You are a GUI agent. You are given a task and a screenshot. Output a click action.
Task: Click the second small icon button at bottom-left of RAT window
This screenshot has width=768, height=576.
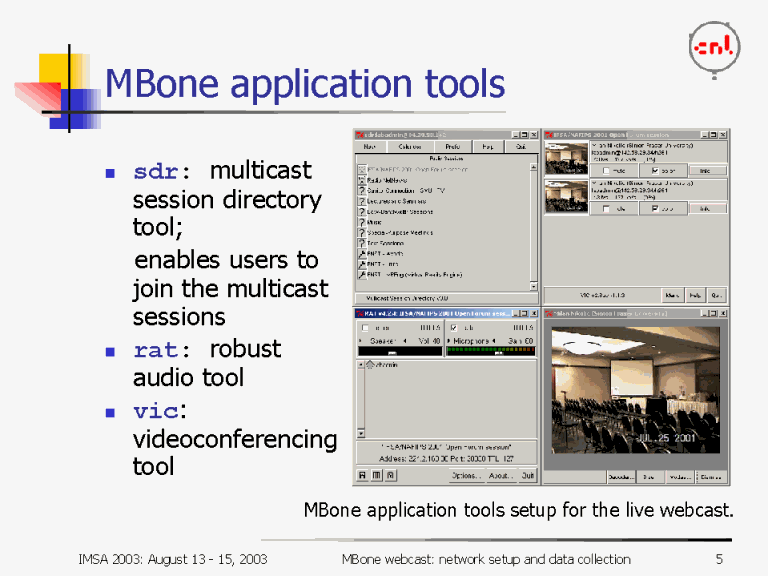click(x=374, y=476)
